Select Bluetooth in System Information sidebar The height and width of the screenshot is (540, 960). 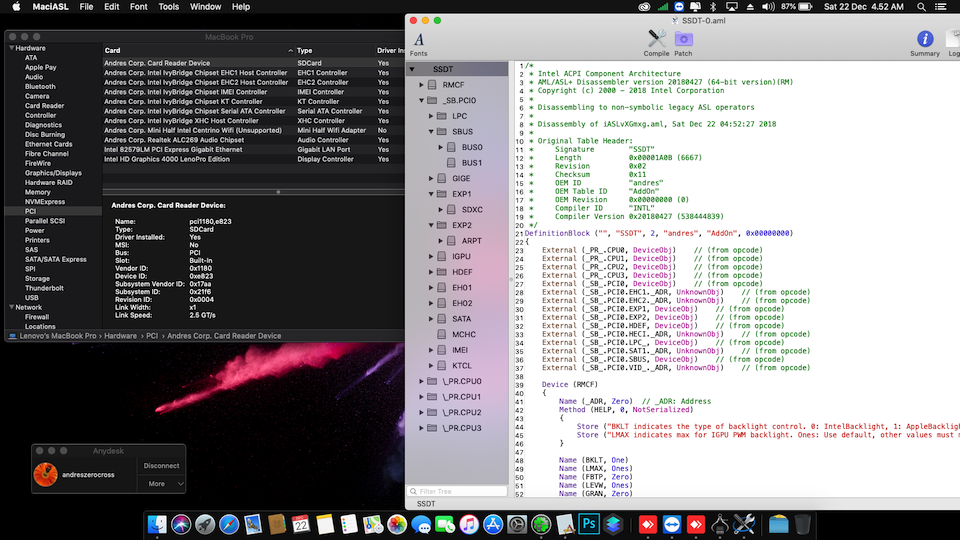point(40,87)
